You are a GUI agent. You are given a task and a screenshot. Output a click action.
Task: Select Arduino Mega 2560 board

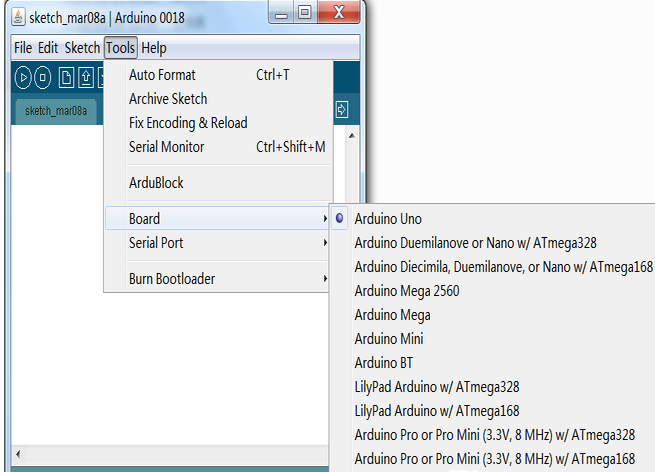tap(493, 291)
